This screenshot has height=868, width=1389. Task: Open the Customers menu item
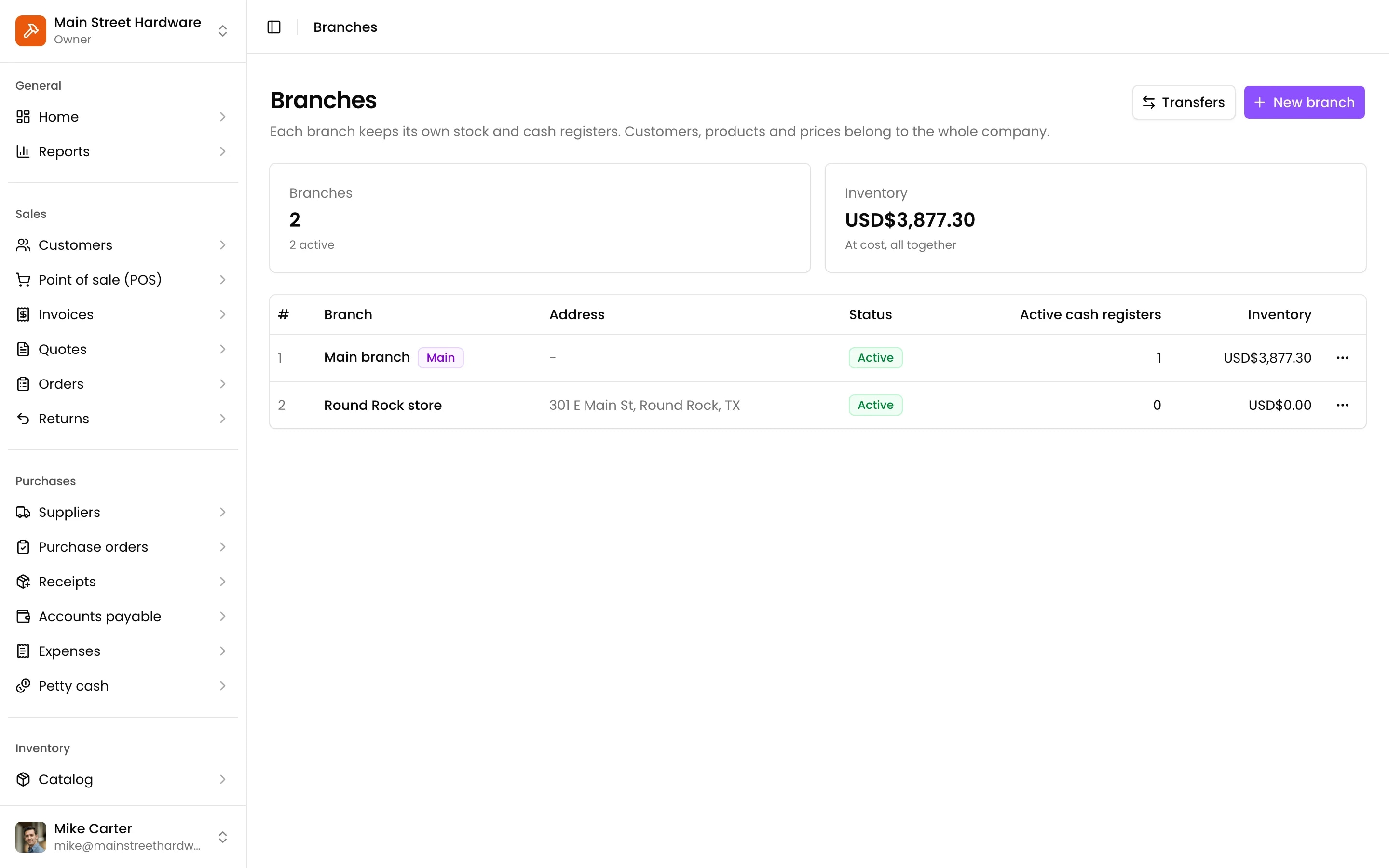tap(123, 245)
